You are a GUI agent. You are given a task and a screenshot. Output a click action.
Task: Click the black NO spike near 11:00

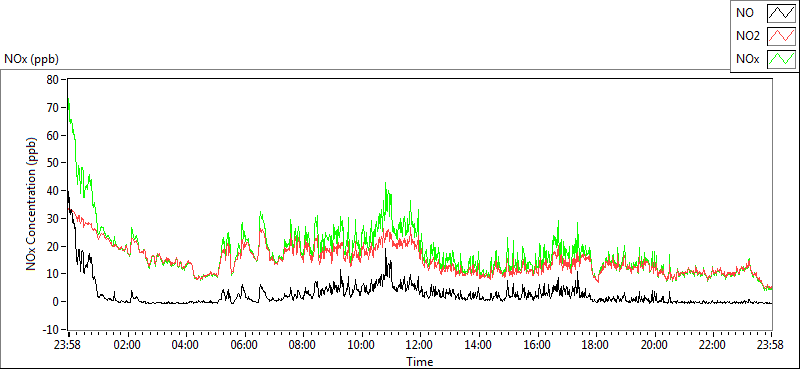pyautogui.click(x=386, y=250)
